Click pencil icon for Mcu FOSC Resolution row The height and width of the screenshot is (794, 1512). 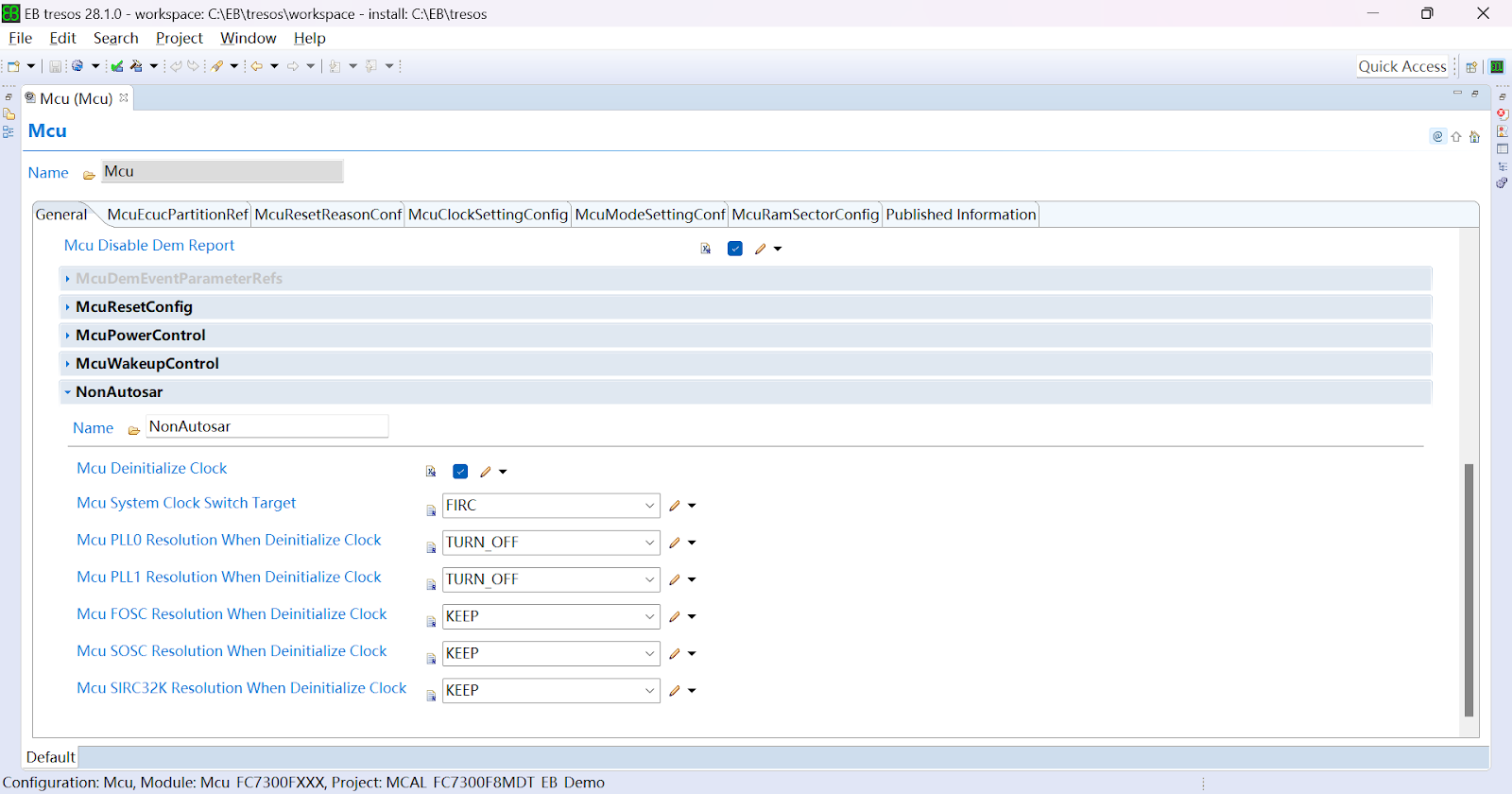pyautogui.click(x=675, y=616)
